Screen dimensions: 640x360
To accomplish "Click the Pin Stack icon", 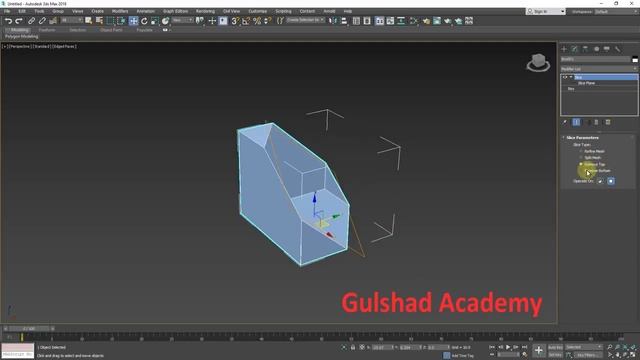I will coord(565,122).
